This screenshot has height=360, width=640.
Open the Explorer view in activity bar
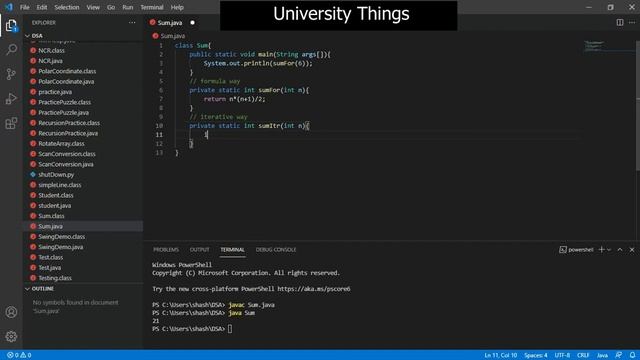coord(11,26)
